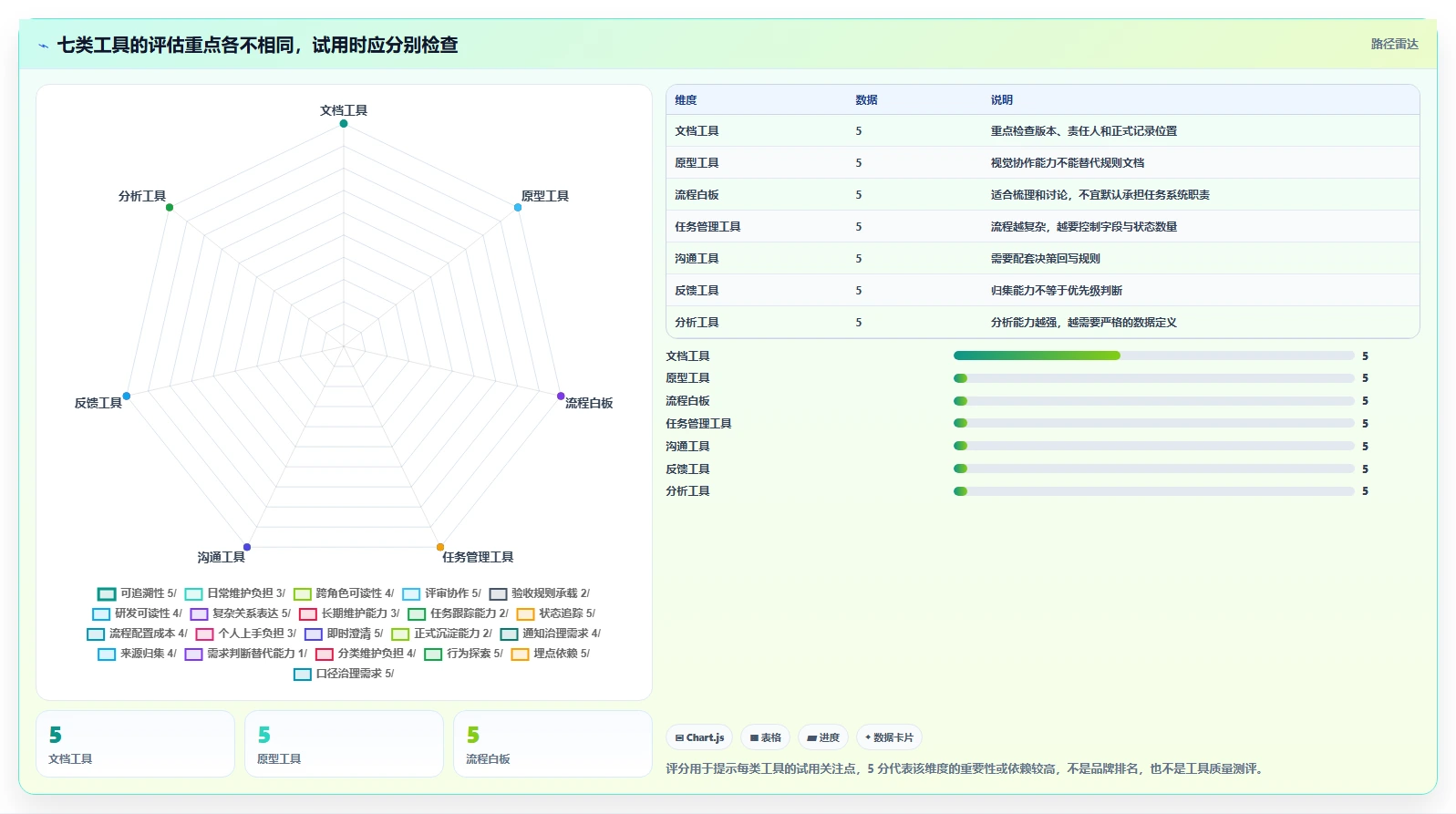The width and height of the screenshot is (1456, 814).
Task: Hide the 行为探索 5/ legend series
Action: (463, 654)
